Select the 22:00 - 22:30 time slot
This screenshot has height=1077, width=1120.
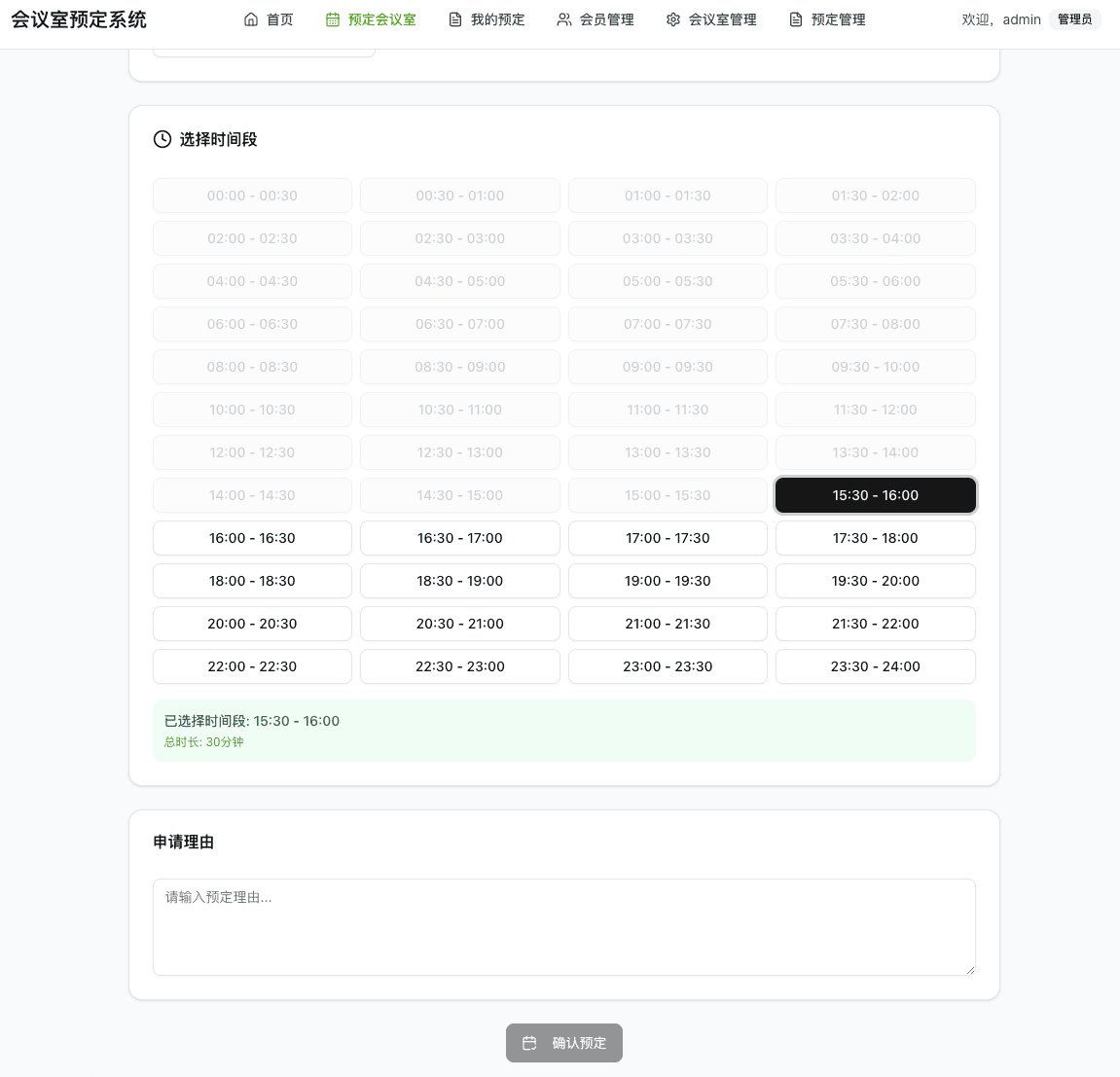tap(252, 666)
